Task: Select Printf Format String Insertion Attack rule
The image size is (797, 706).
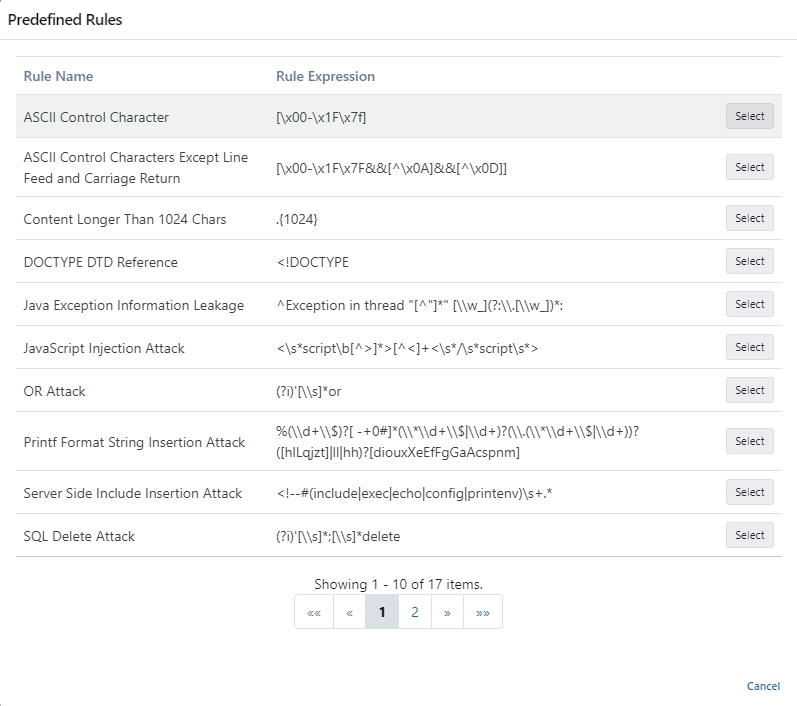Action: pos(749,441)
